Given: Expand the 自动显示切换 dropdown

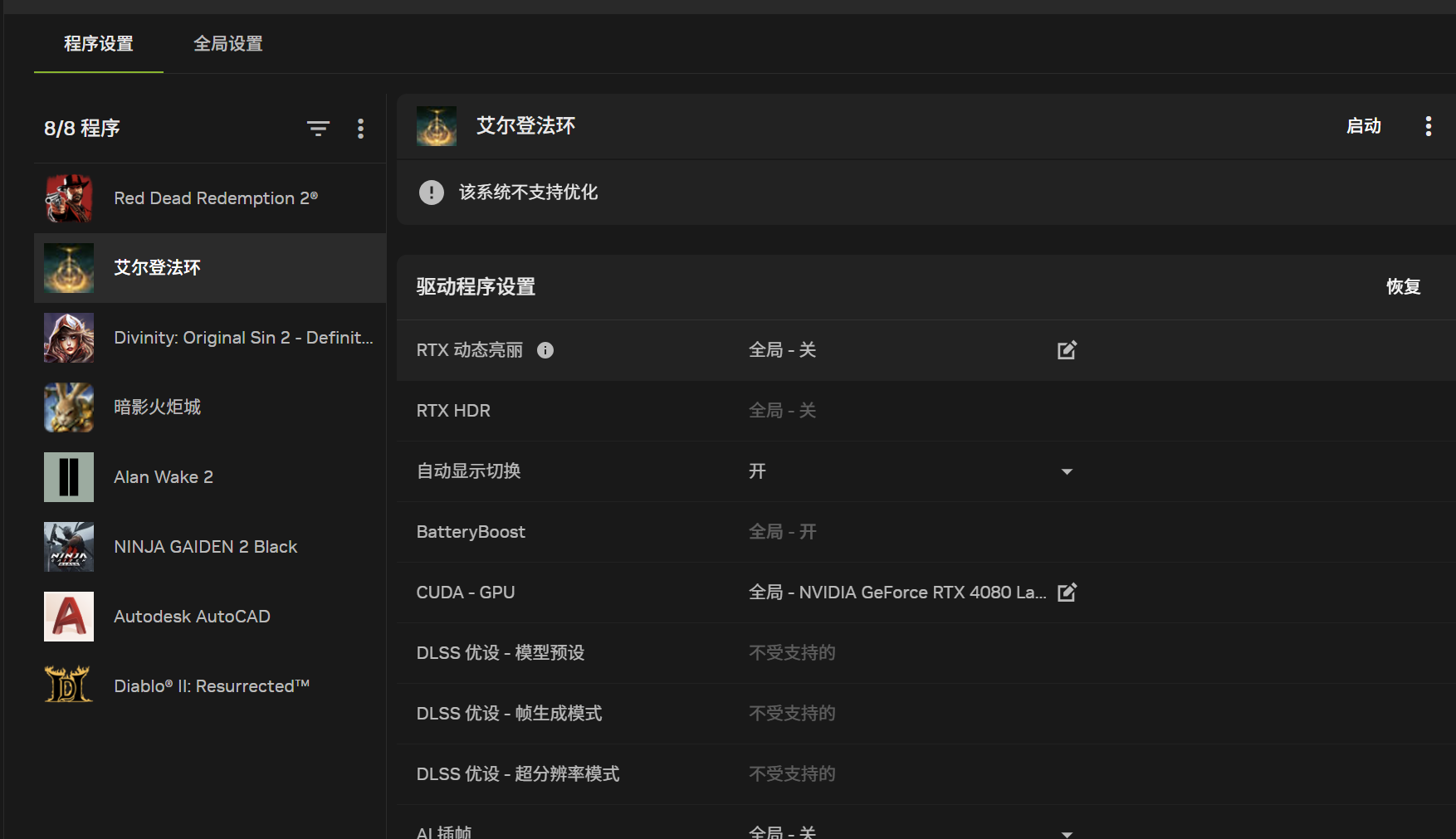Looking at the screenshot, I should click(x=1067, y=471).
